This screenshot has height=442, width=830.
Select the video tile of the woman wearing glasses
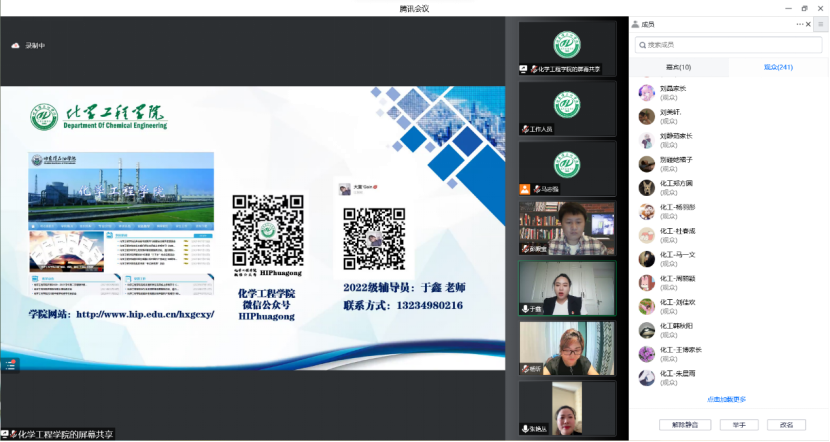(x=567, y=348)
